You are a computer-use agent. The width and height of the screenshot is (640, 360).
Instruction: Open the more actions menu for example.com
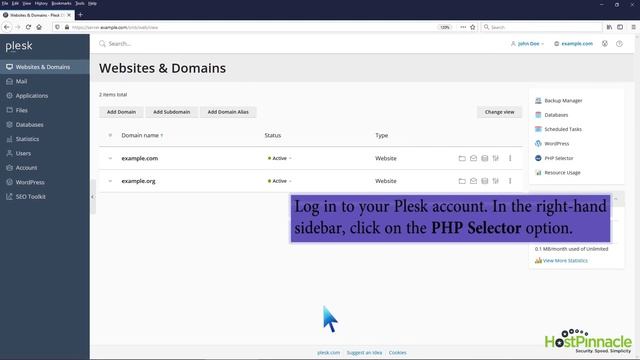[510, 158]
